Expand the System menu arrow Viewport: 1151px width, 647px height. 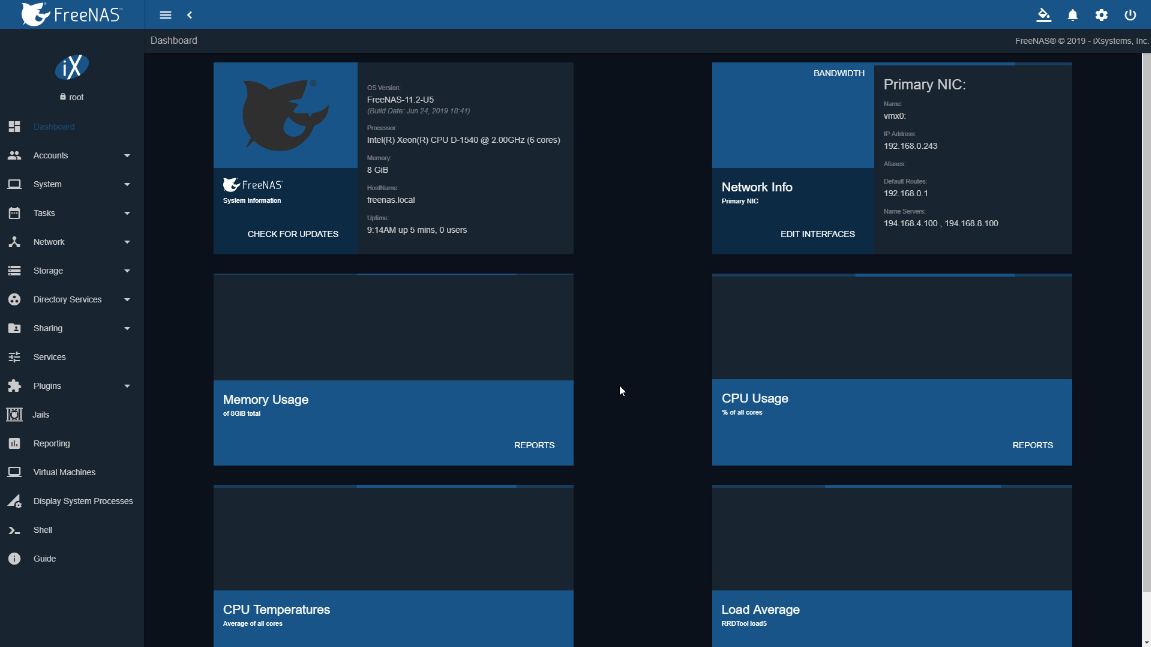tap(127, 184)
